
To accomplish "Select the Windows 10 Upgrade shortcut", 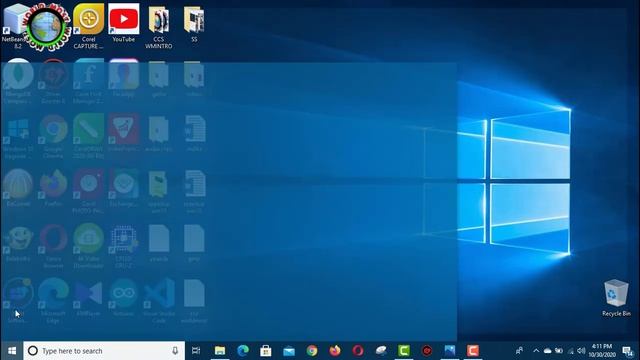I will click(18, 136).
